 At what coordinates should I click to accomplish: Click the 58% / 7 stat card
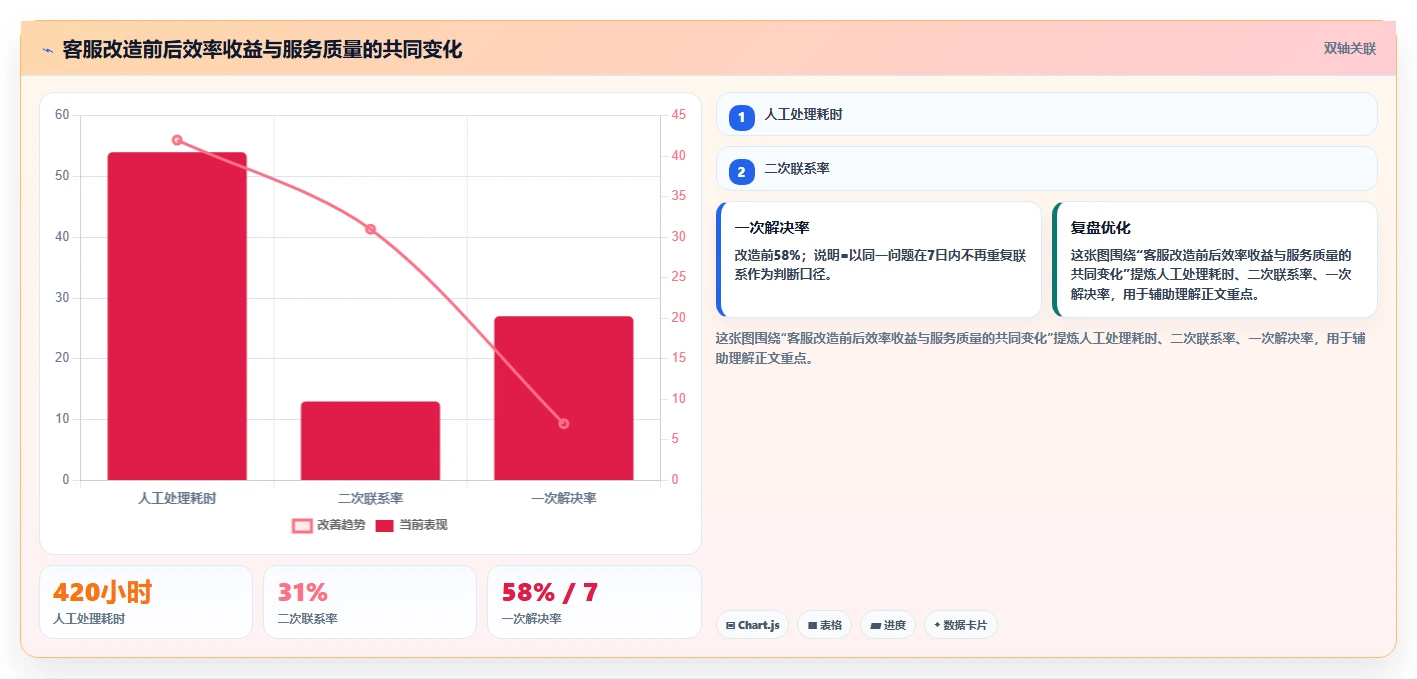pos(594,602)
